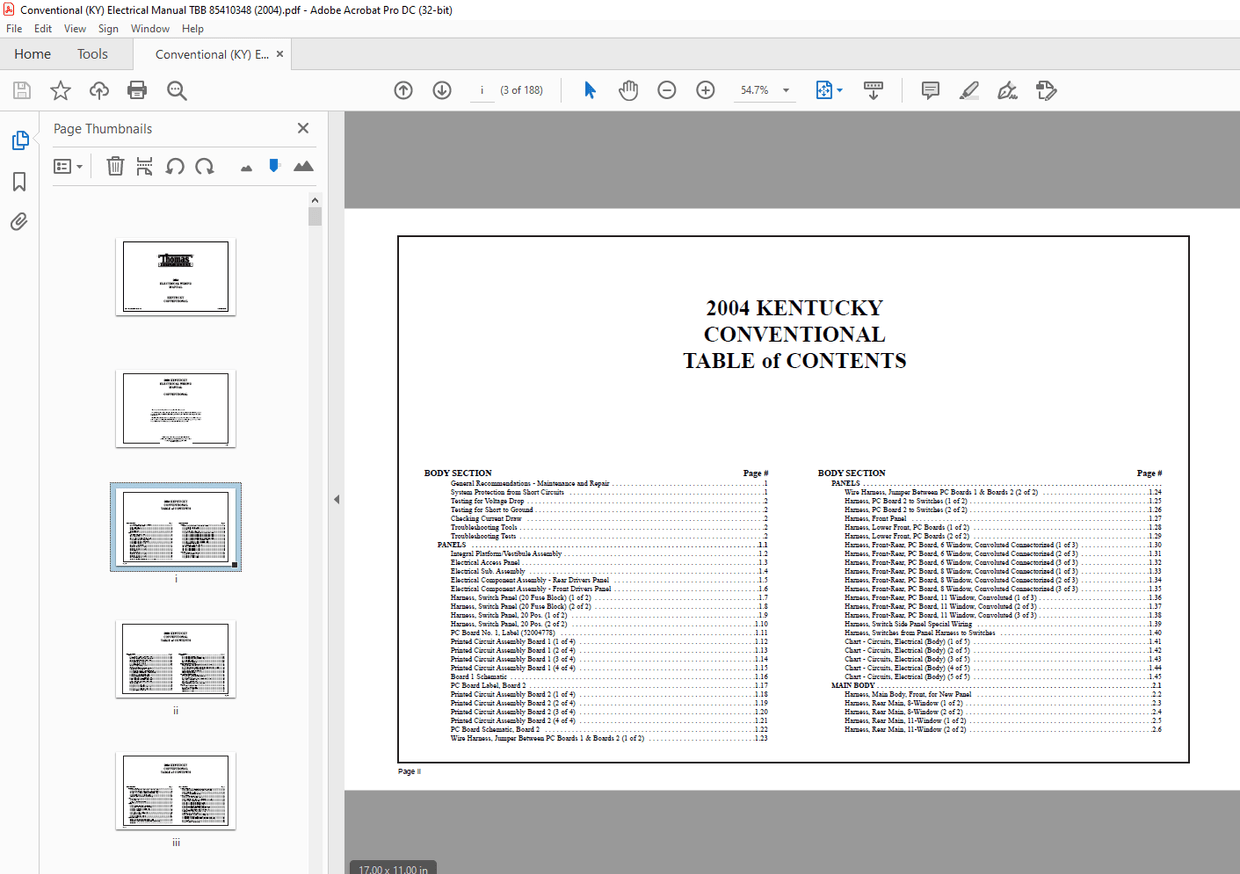Select the page ii thumbnail
Viewport: 1240px width, 874px height.
pos(175,658)
